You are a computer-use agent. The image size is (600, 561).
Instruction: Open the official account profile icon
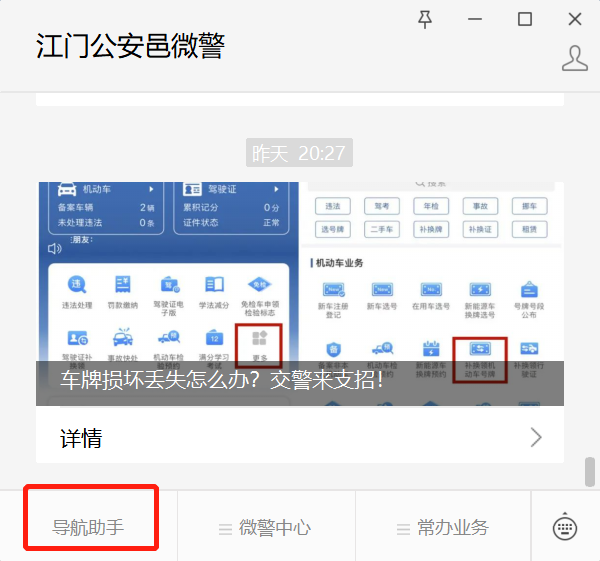click(574, 58)
